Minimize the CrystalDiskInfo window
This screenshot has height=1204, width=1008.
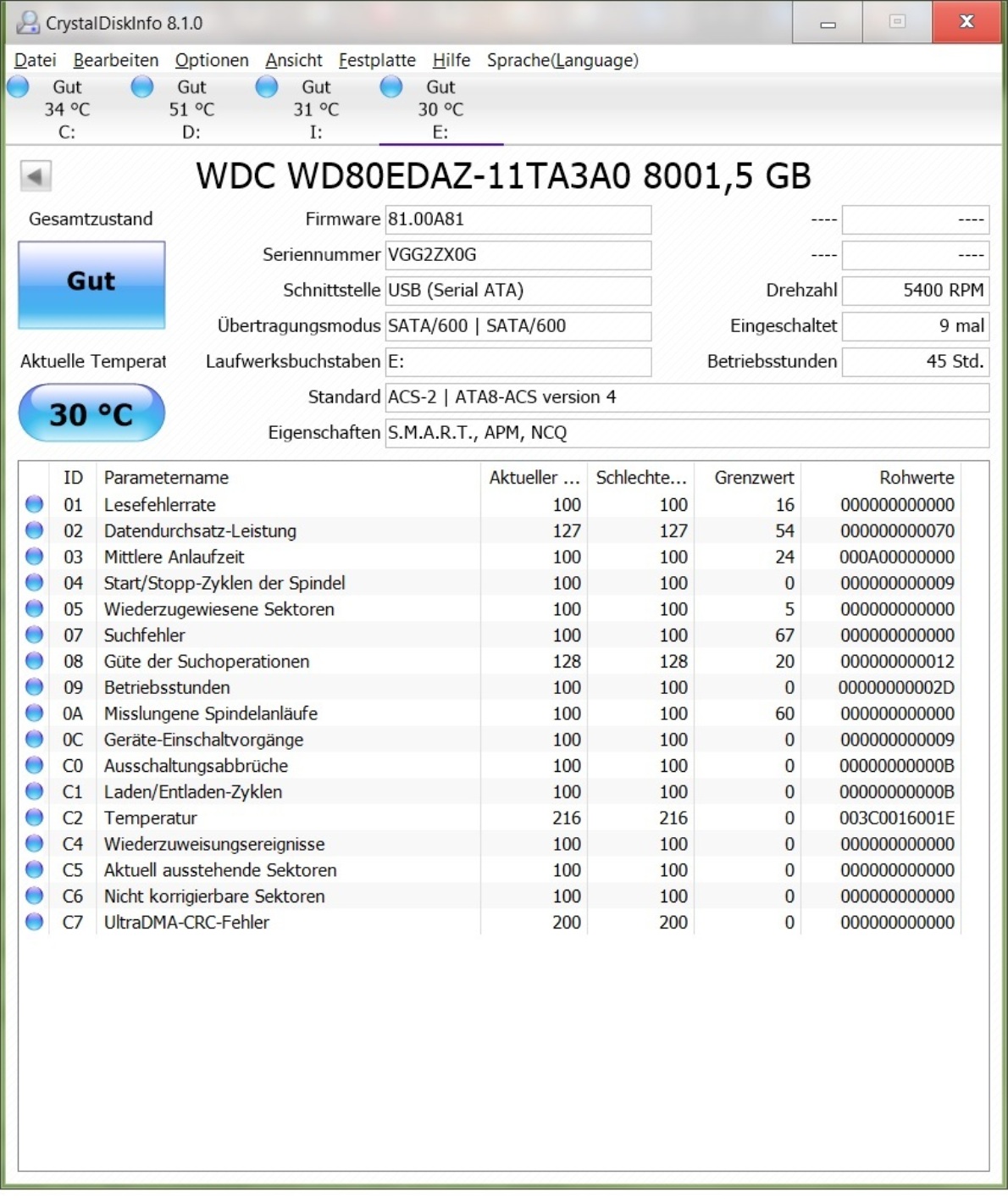point(828,22)
